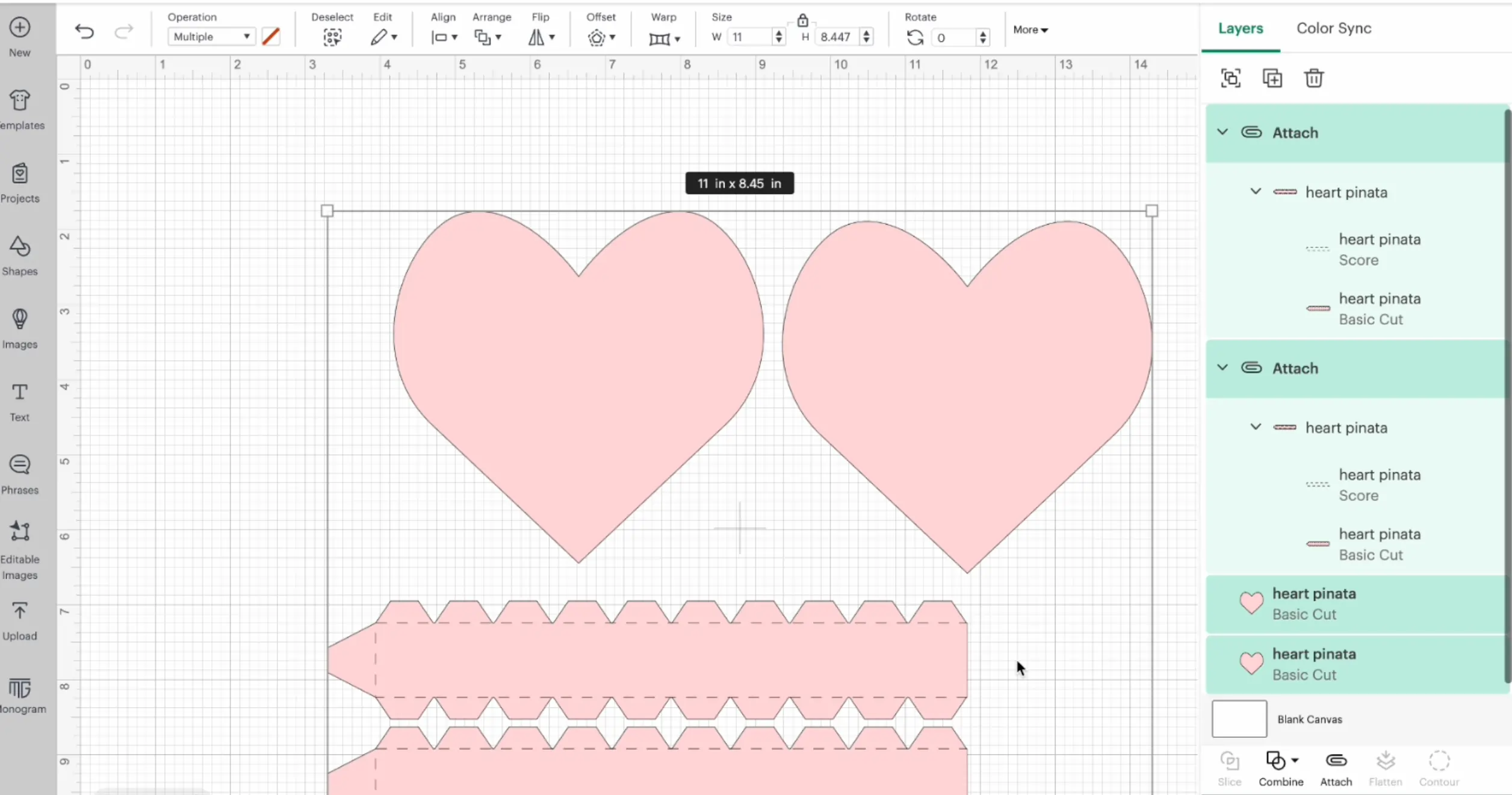Duplicate layers using the duplicate icon
Image resolution: width=1512 pixels, height=795 pixels.
pos(1272,78)
